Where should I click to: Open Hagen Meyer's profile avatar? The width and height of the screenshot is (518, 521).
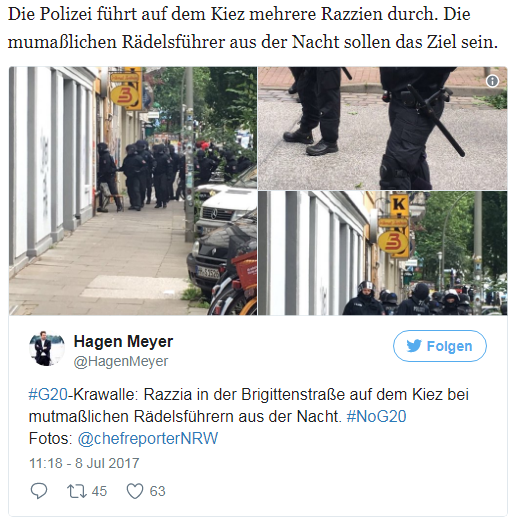(x=47, y=348)
